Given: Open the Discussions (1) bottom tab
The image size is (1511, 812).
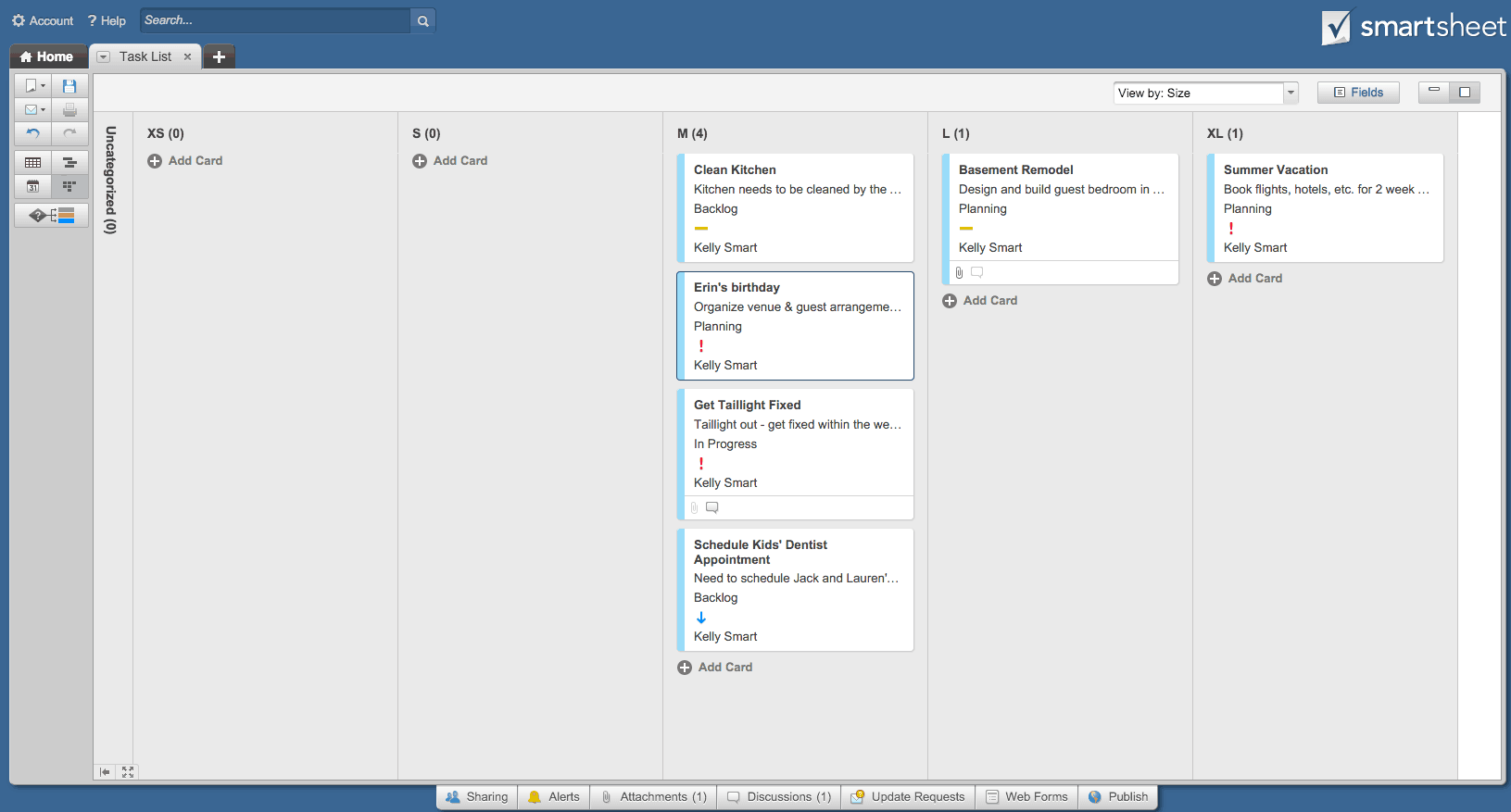Looking at the screenshot, I should [x=778, y=797].
